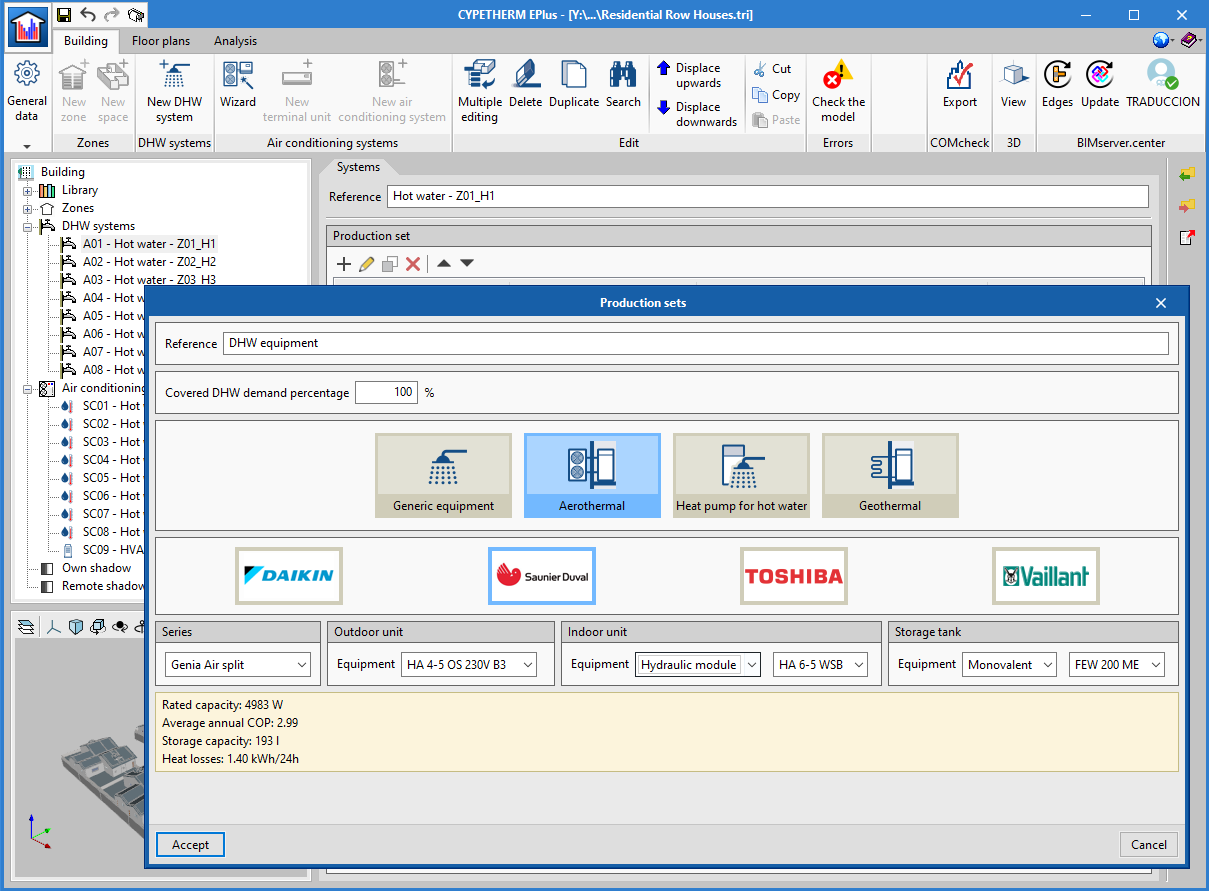The height and width of the screenshot is (891, 1209).
Task: Click Copy in the Edit group
Action: 776,95
